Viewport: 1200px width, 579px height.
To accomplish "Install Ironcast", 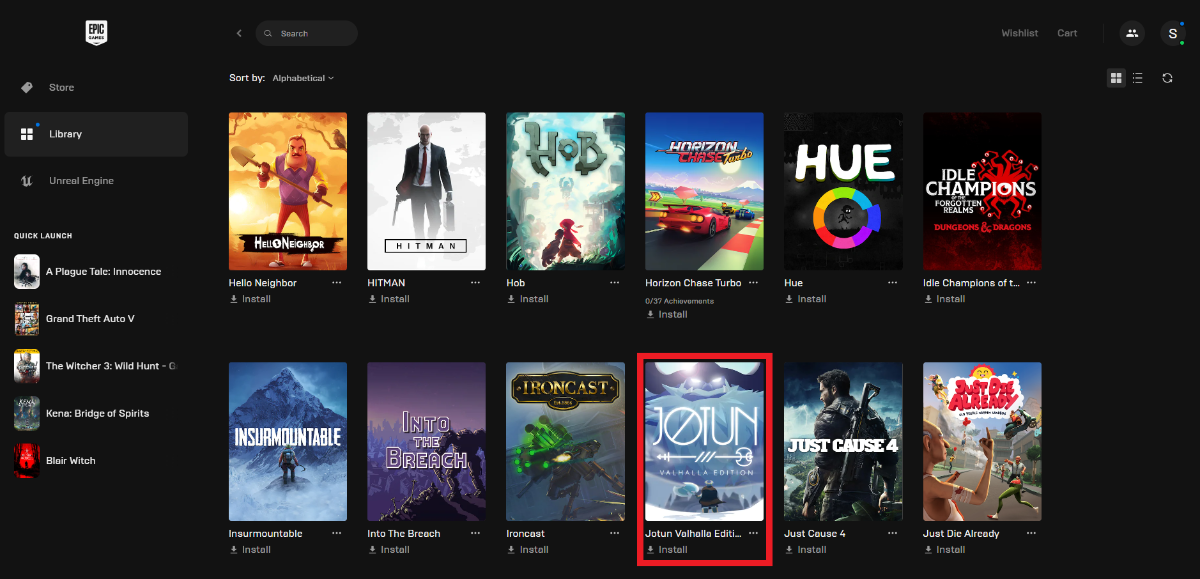I will [528, 549].
